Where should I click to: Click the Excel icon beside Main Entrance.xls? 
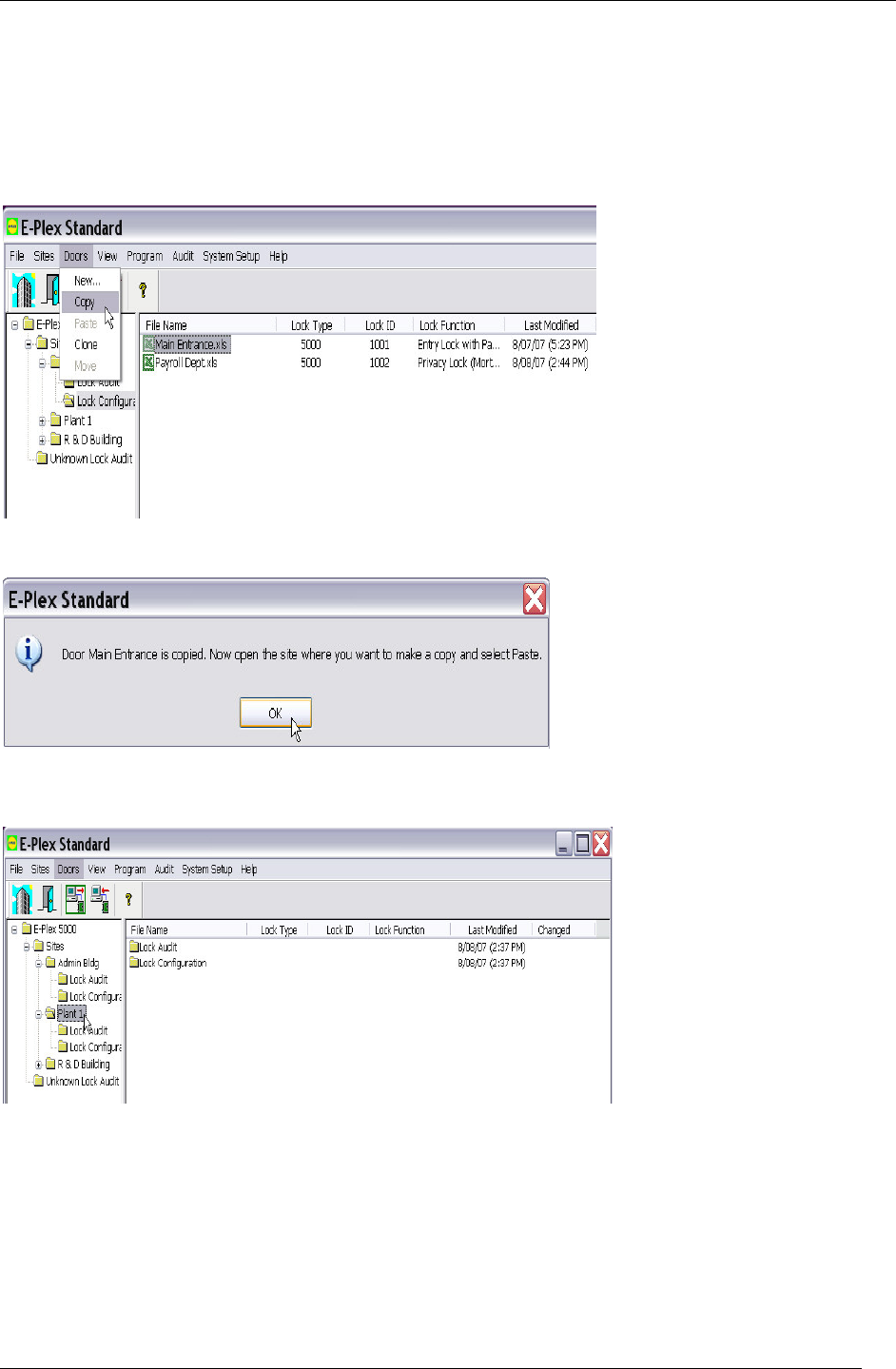[x=148, y=344]
